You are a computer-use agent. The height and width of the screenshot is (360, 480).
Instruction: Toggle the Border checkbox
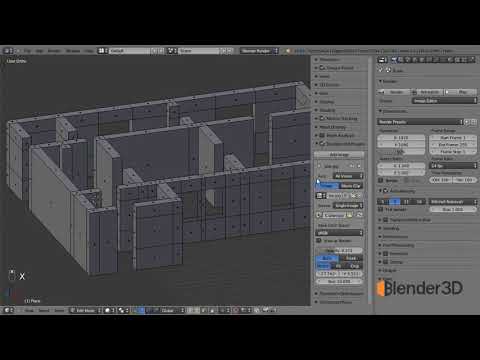(x=381, y=180)
